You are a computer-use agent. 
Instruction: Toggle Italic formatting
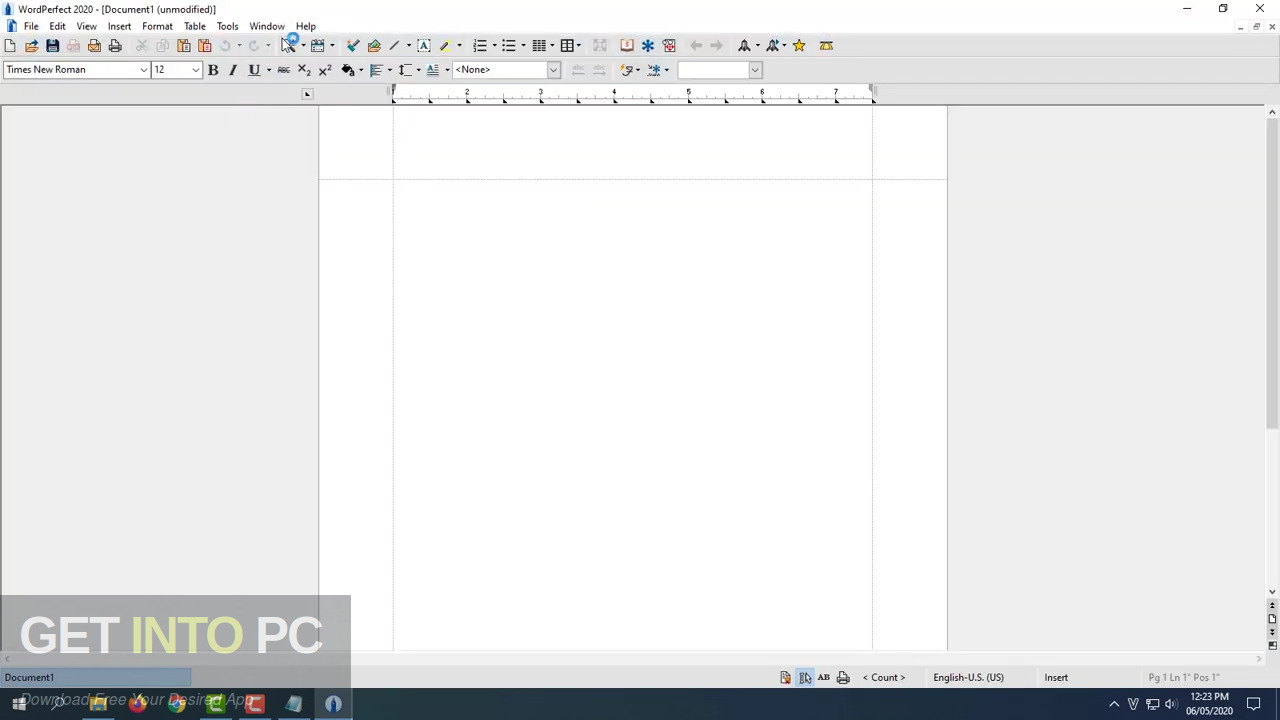tap(233, 70)
